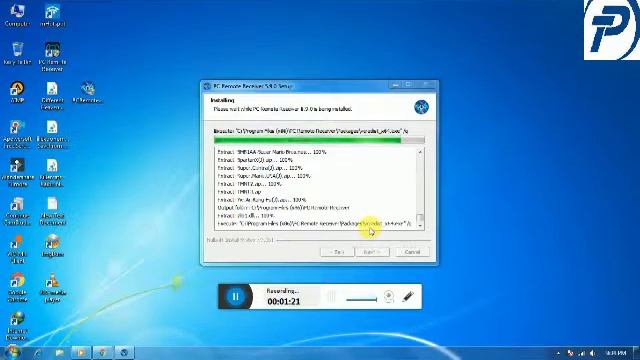Click the recorder webcam icon
640x360 pixels.
[389, 296]
